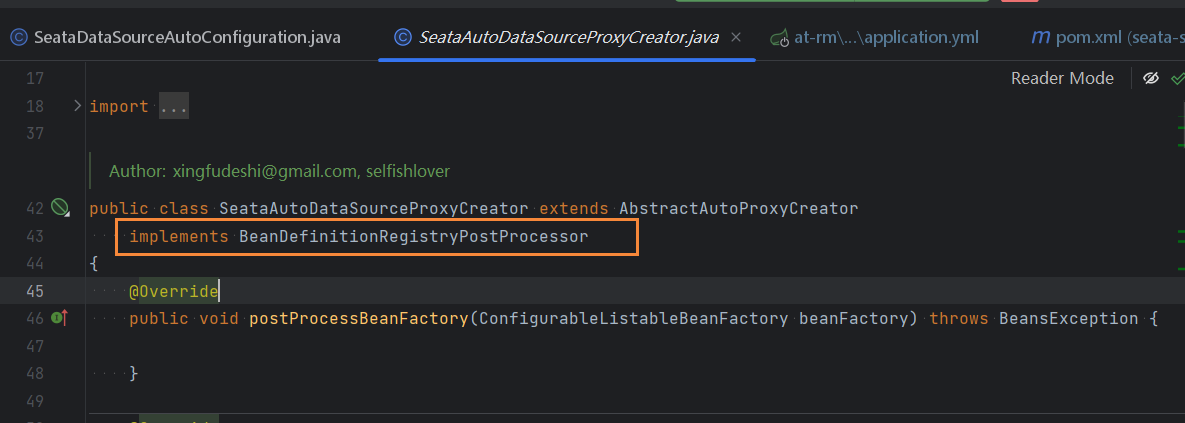Screen dimensions: 1185x423
Task: Click the implements-method gutter icon on line 46
Action: tap(59, 318)
